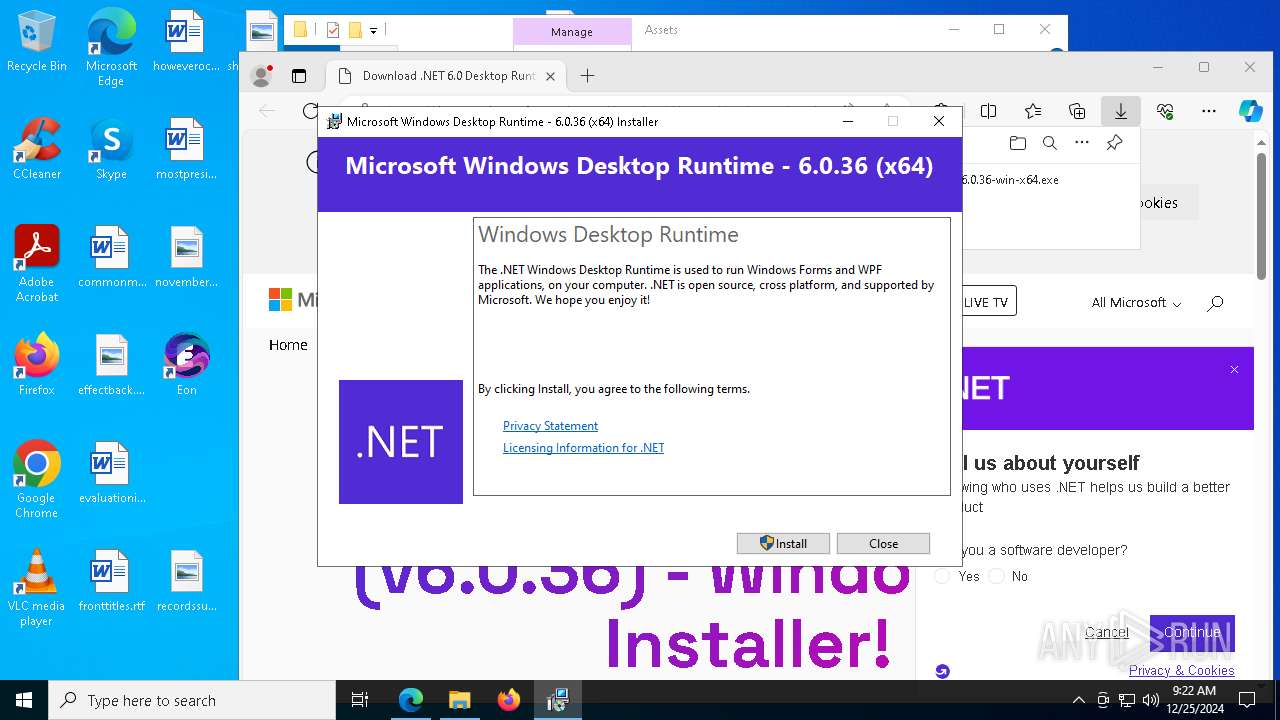This screenshot has width=1280, height=720.
Task: Open the Google Chrome desktop icon
Action: click(x=37, y=480)
